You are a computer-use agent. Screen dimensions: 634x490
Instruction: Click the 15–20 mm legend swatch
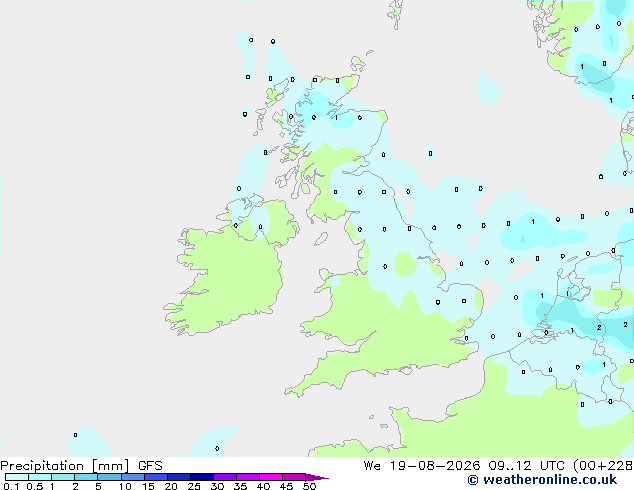[x=156, y=477]
